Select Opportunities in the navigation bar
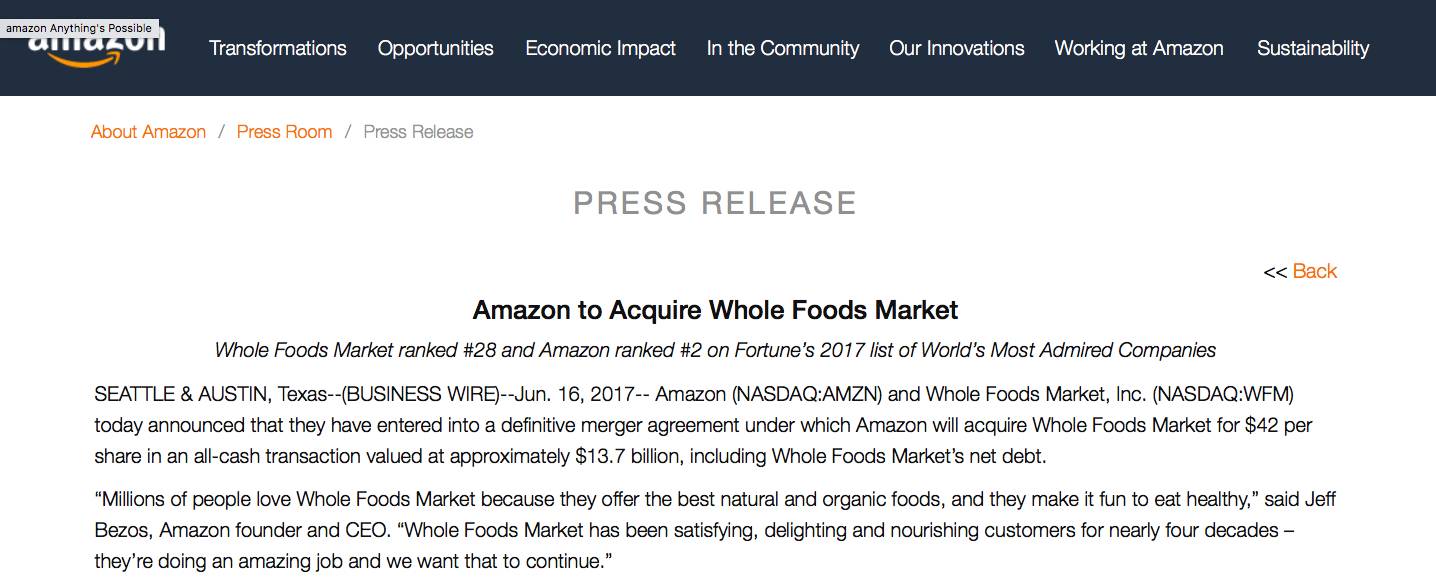Viewport: 1436px width, 583px height. [x=435, y=48]
